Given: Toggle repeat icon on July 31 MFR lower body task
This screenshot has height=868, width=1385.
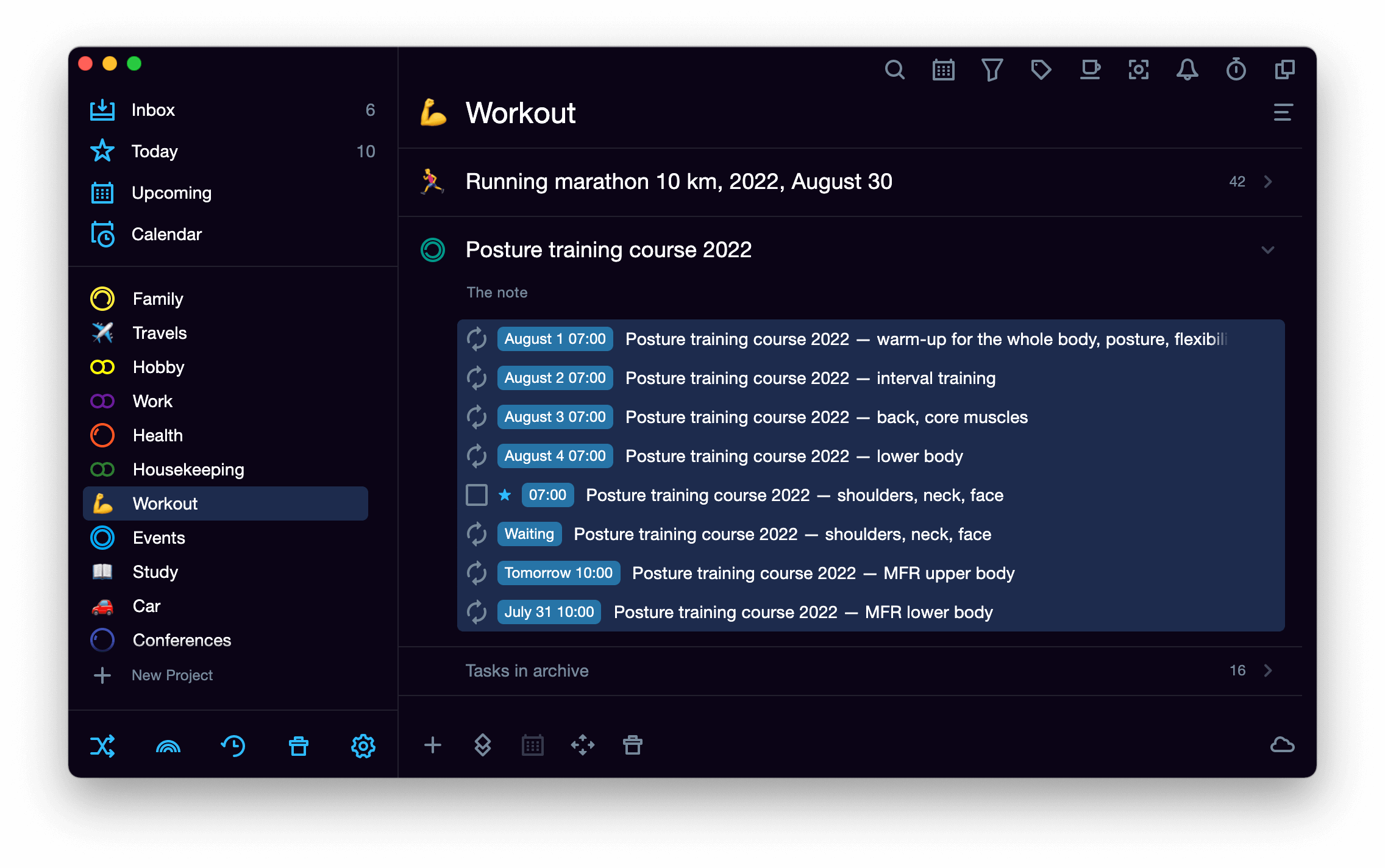Looking at the screenshot, I should (477, 612).
